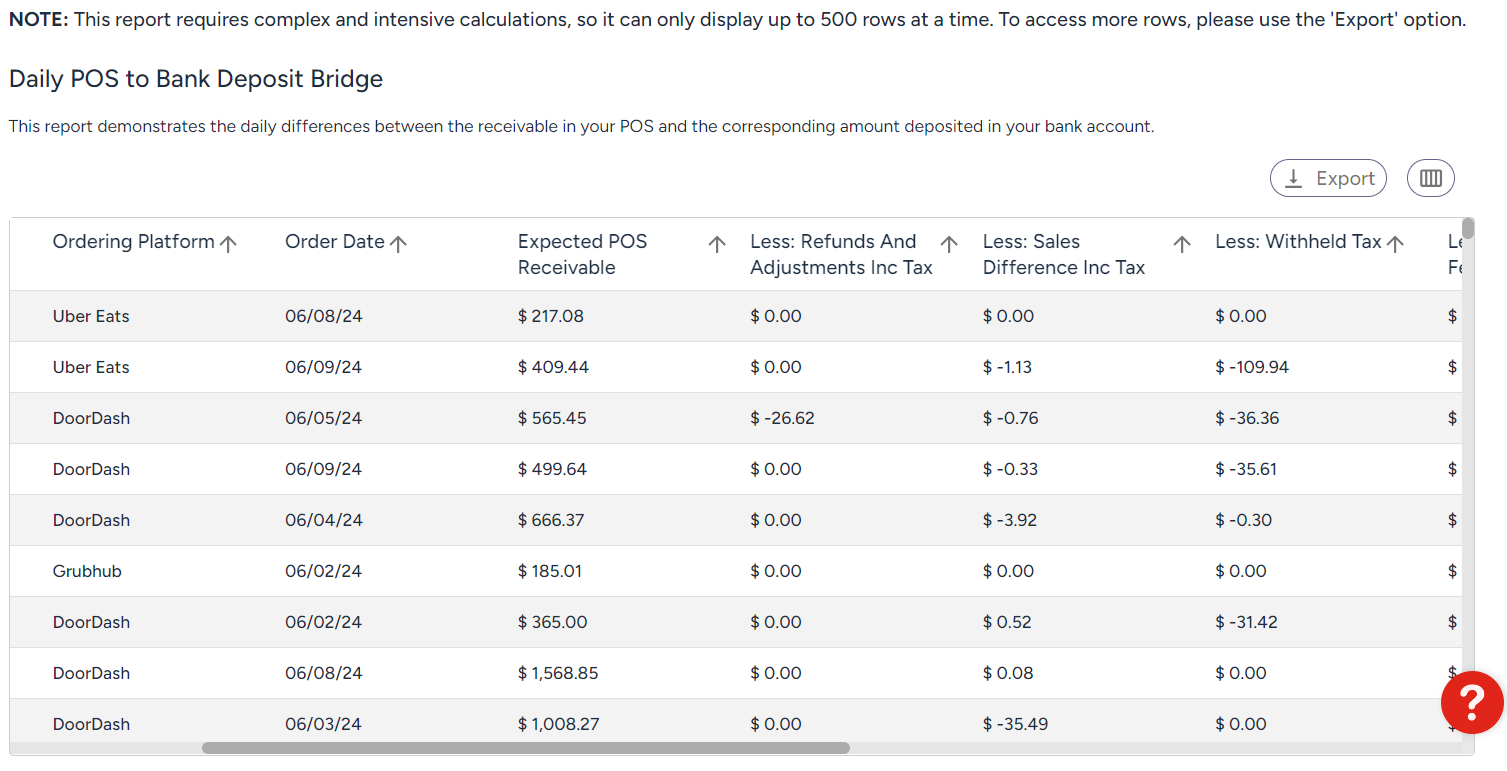Click the download icon inside Export button
The width and height of the screenshot is (1507, 771).
1293,178
